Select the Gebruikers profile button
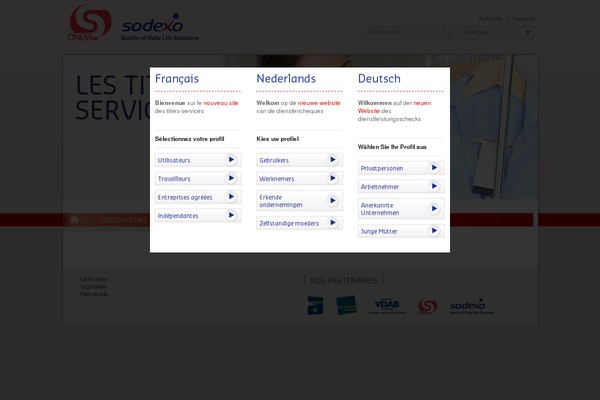 [299, 160]
